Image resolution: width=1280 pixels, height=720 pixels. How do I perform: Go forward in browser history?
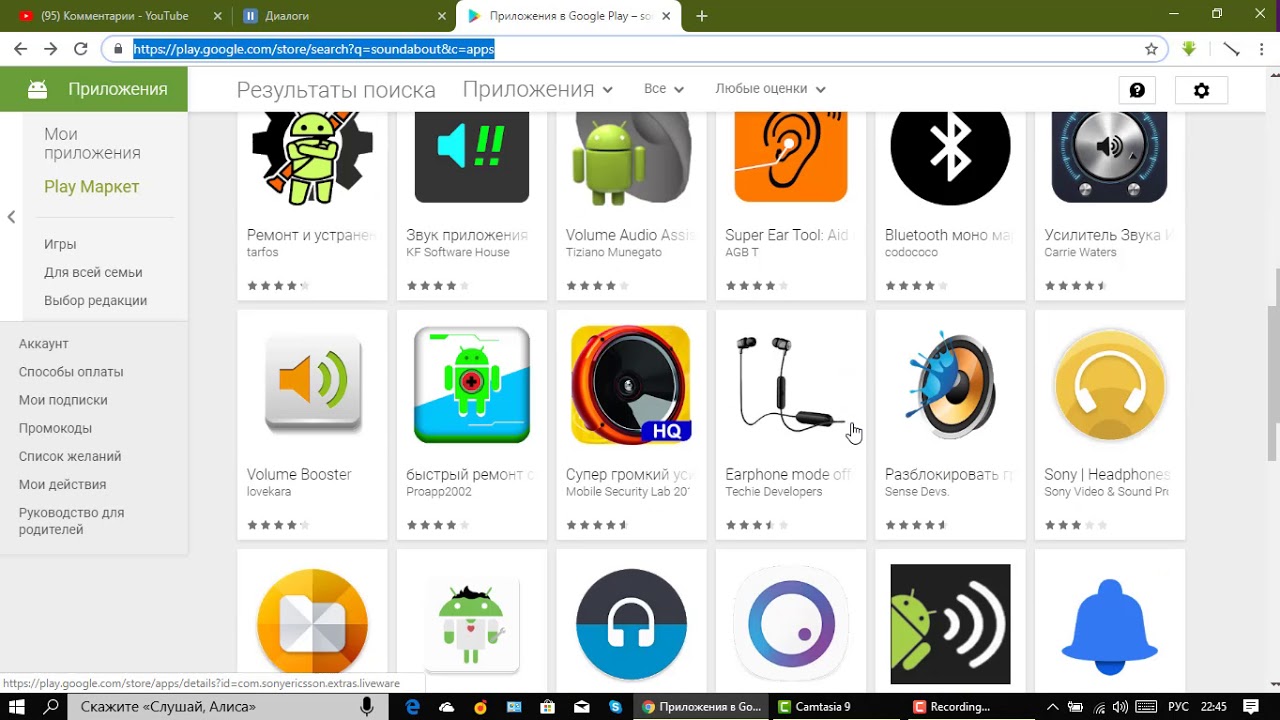click(50, 49)
